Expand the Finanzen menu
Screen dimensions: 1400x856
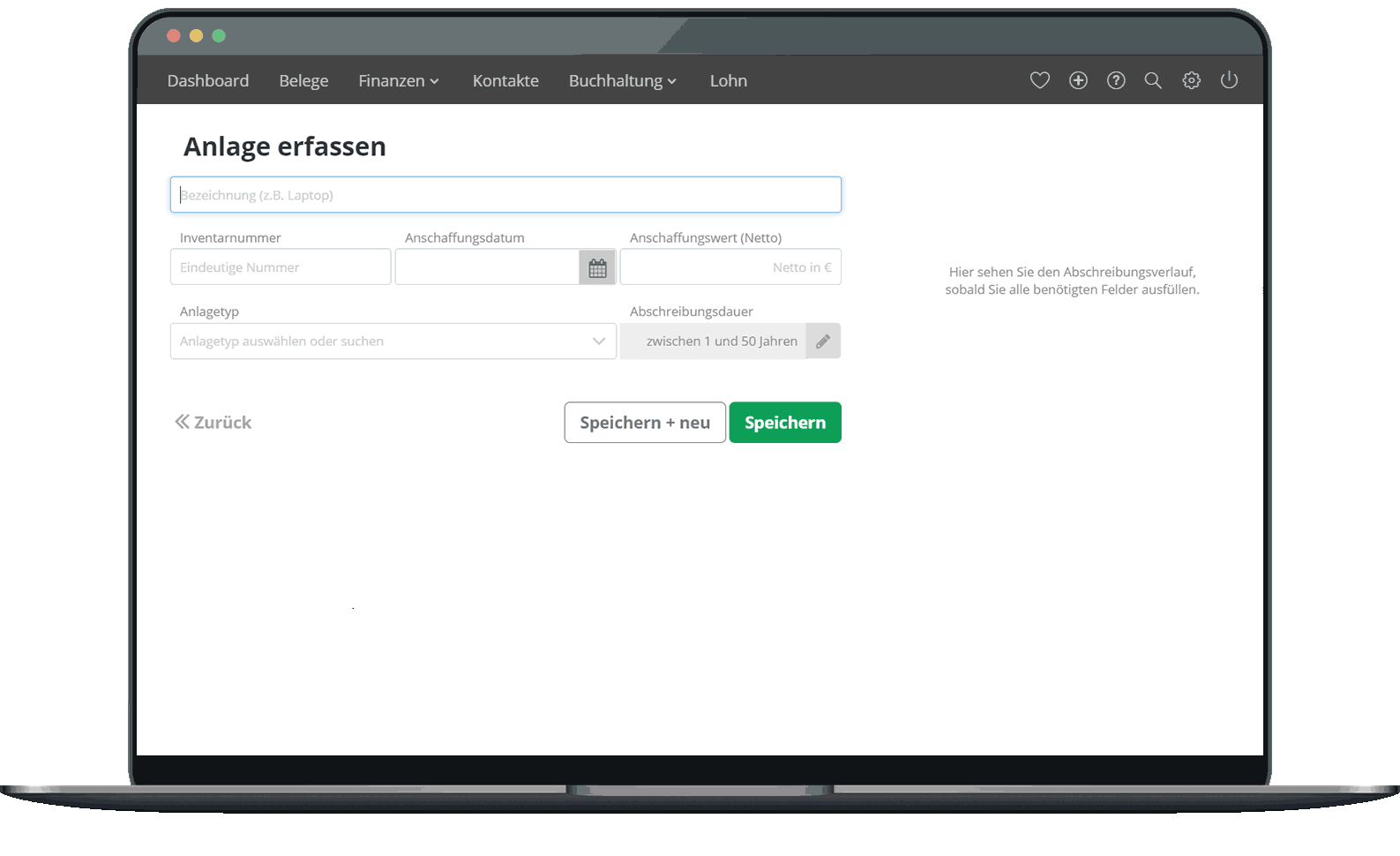(x=398, y=80)
